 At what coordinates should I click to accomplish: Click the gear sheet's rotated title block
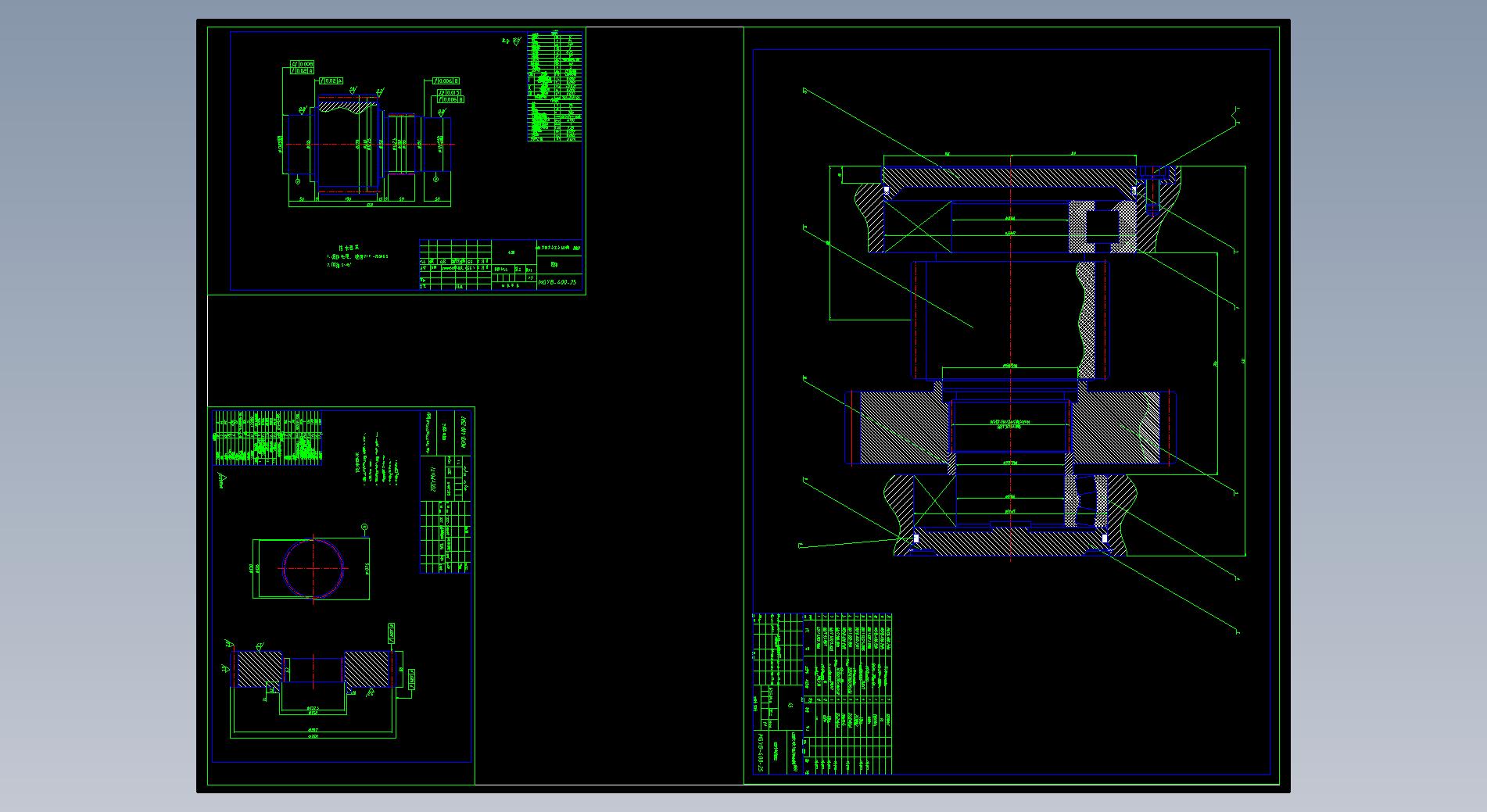446,492
